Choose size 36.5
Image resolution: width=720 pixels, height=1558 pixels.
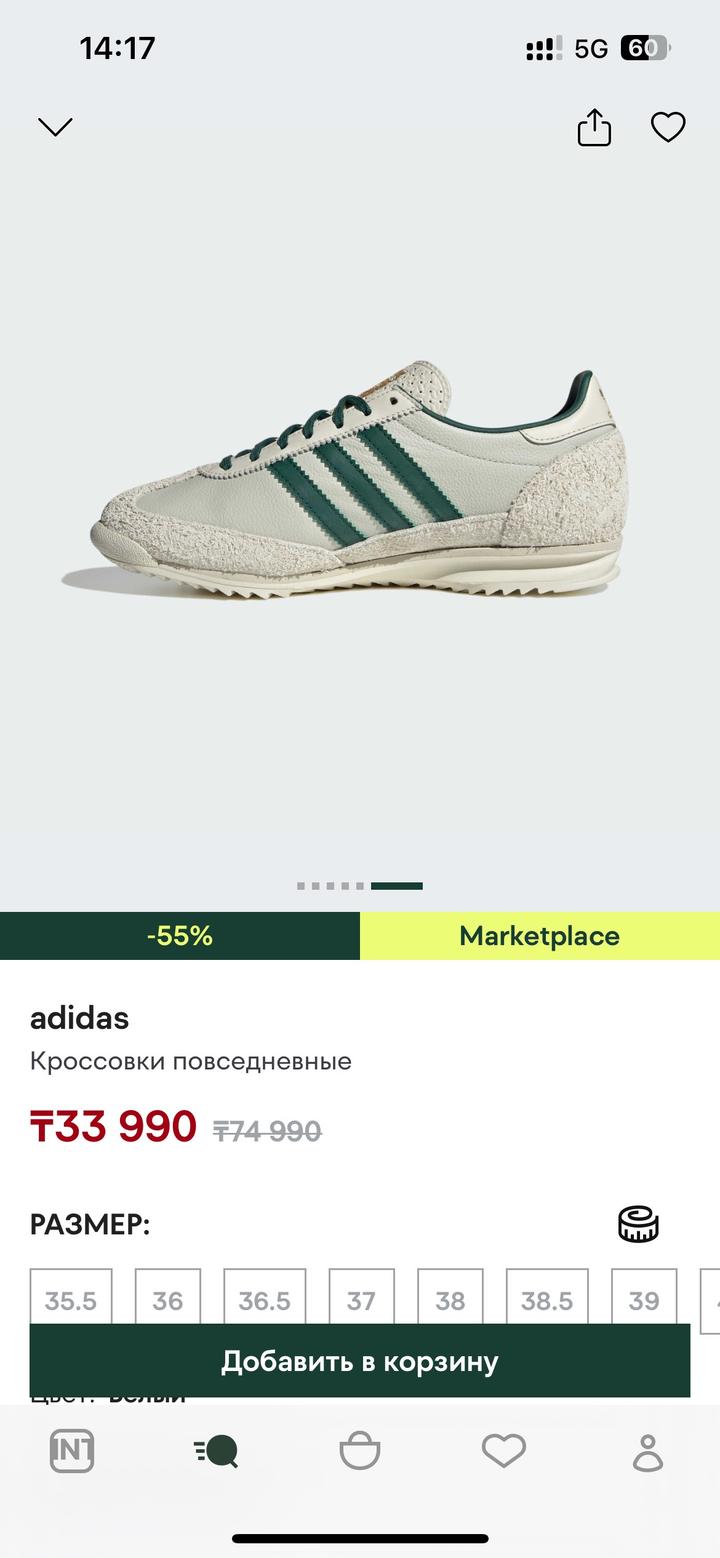[x=265, y=1301]
